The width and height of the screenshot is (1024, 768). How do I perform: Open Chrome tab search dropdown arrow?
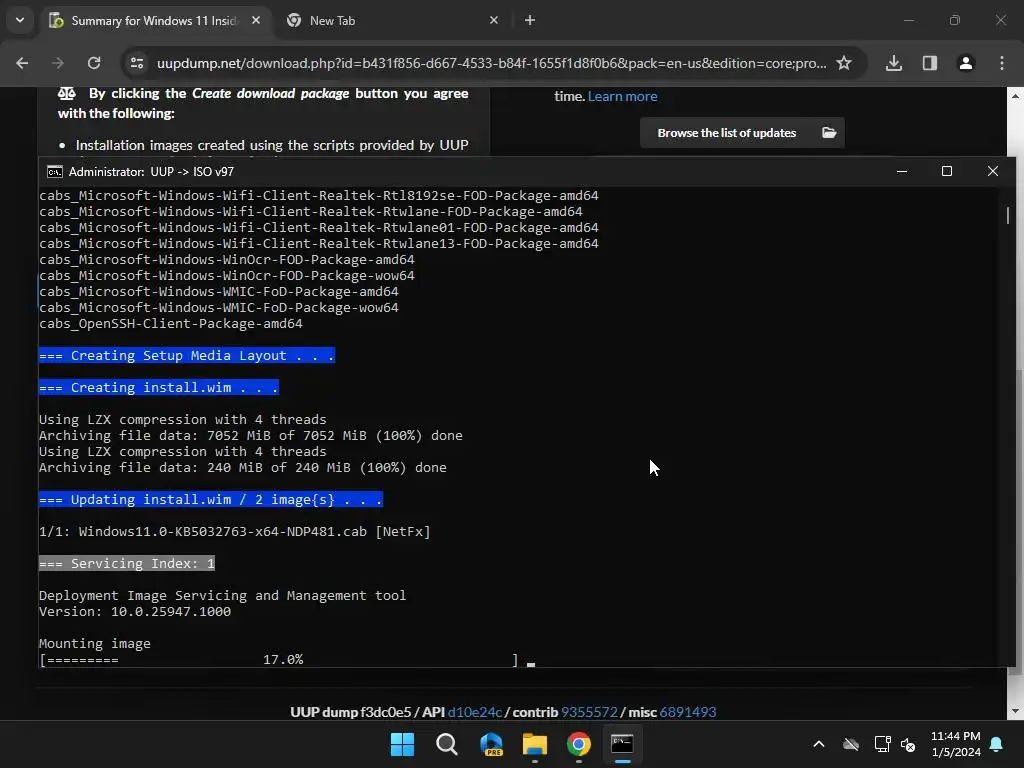(20, 20)
